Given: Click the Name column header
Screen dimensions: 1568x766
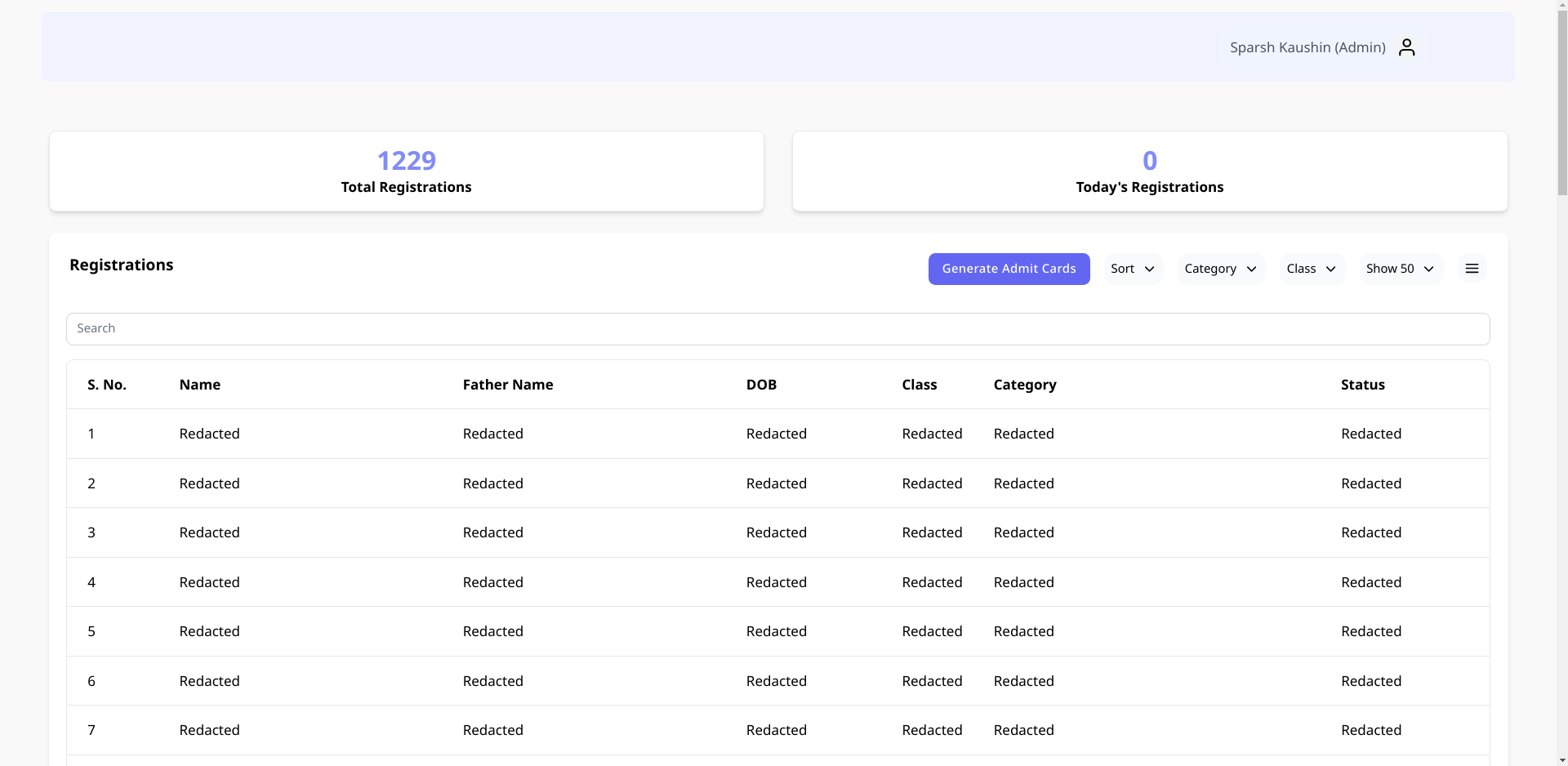Looking at the screenshot, I should pyautogui.click(x=200, y=385).
